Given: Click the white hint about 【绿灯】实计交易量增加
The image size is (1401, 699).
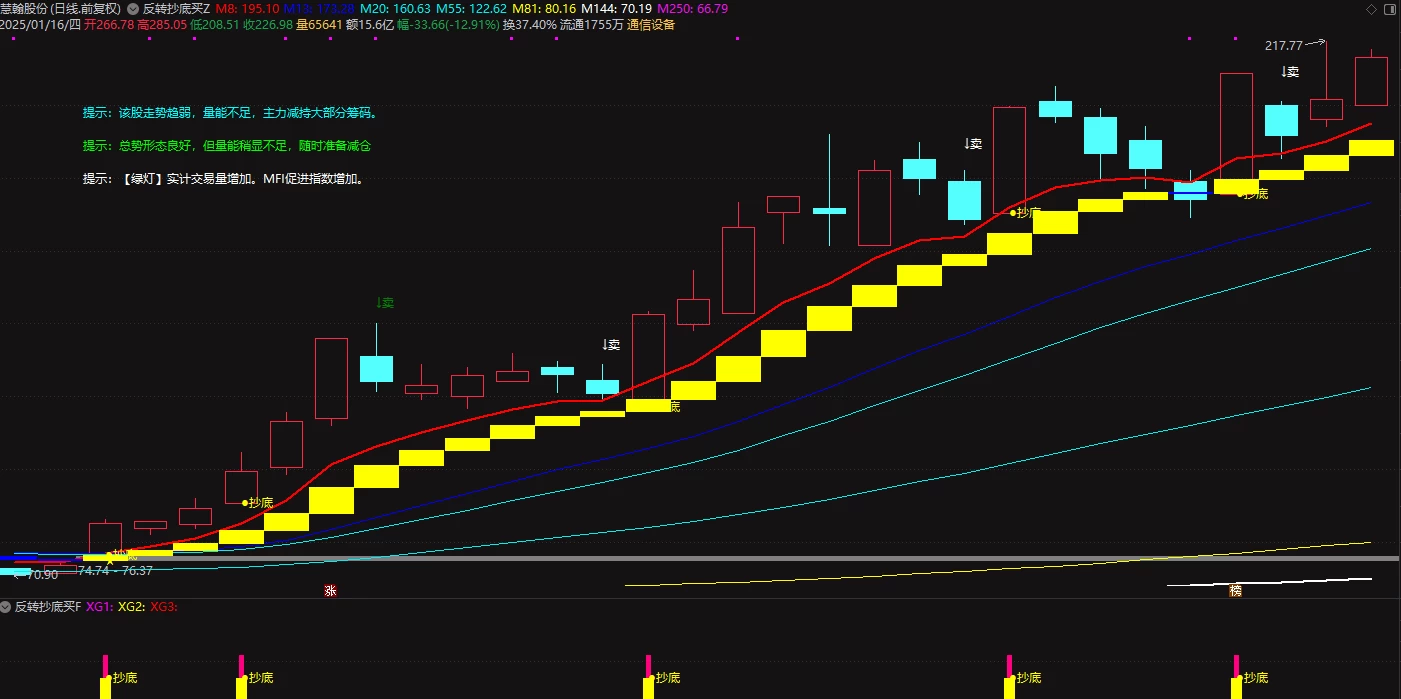Looking at the screenshot, I should pyautogui.click(x=224, y=180).
